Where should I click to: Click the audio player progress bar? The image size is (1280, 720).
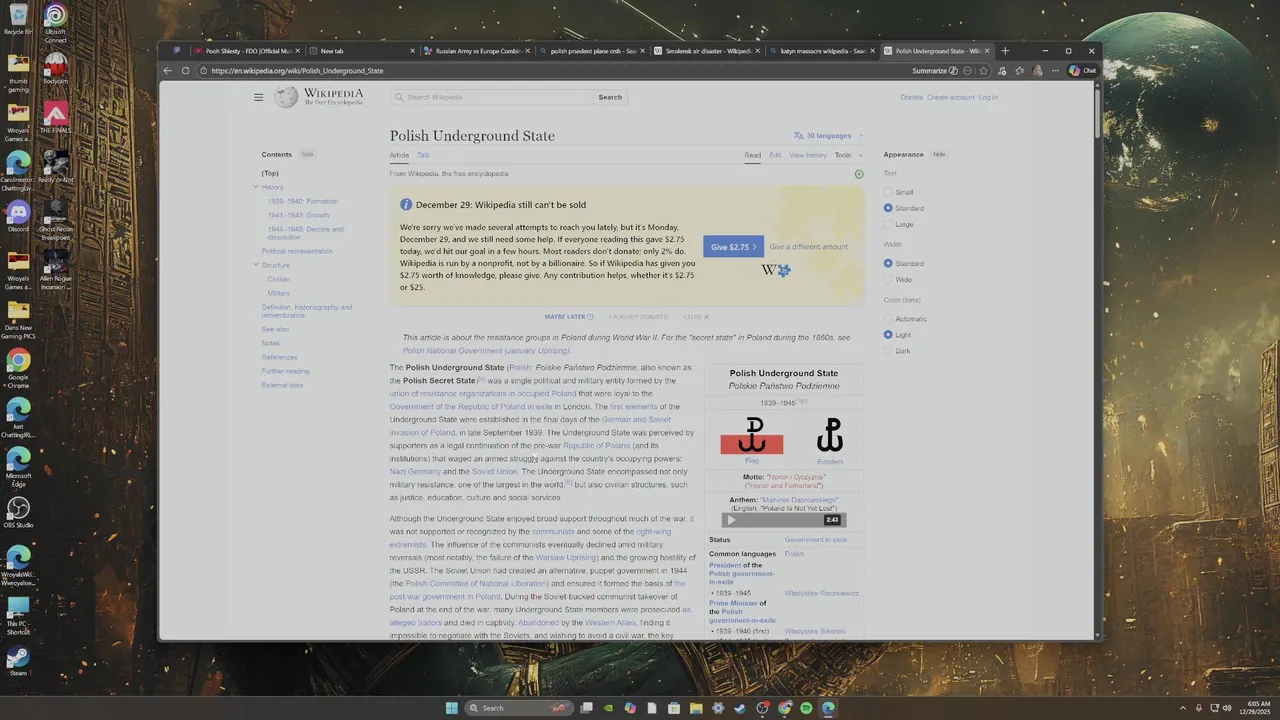[782, 520]
